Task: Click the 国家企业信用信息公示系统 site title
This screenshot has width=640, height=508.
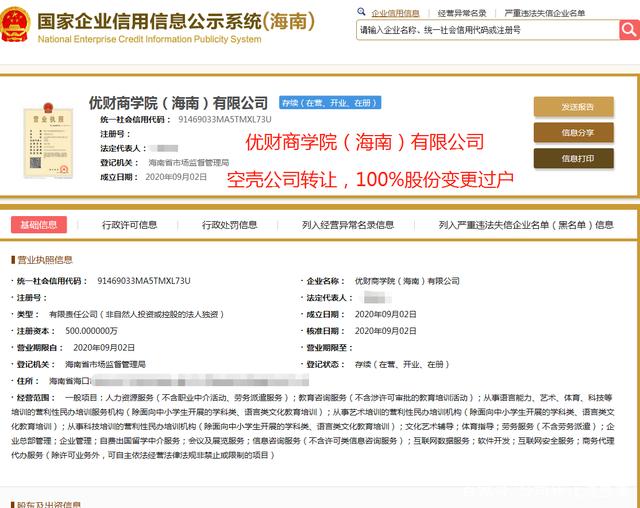Action: pos(176,21)
